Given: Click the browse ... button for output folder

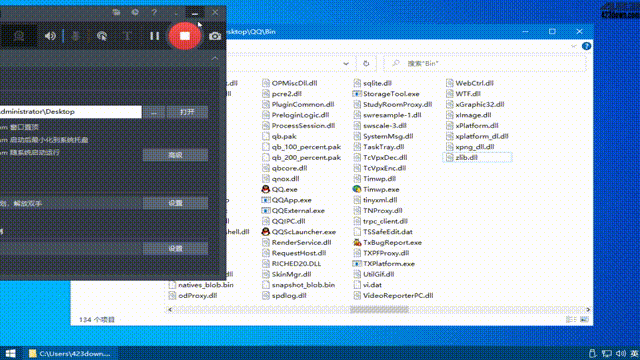Looking at the screenshot, I should tap(154, 112).
